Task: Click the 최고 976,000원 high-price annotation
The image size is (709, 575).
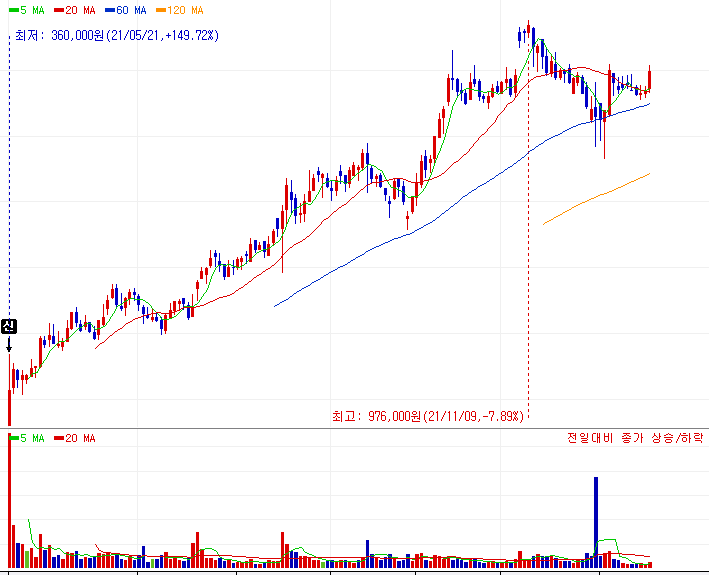Action: 427,416
